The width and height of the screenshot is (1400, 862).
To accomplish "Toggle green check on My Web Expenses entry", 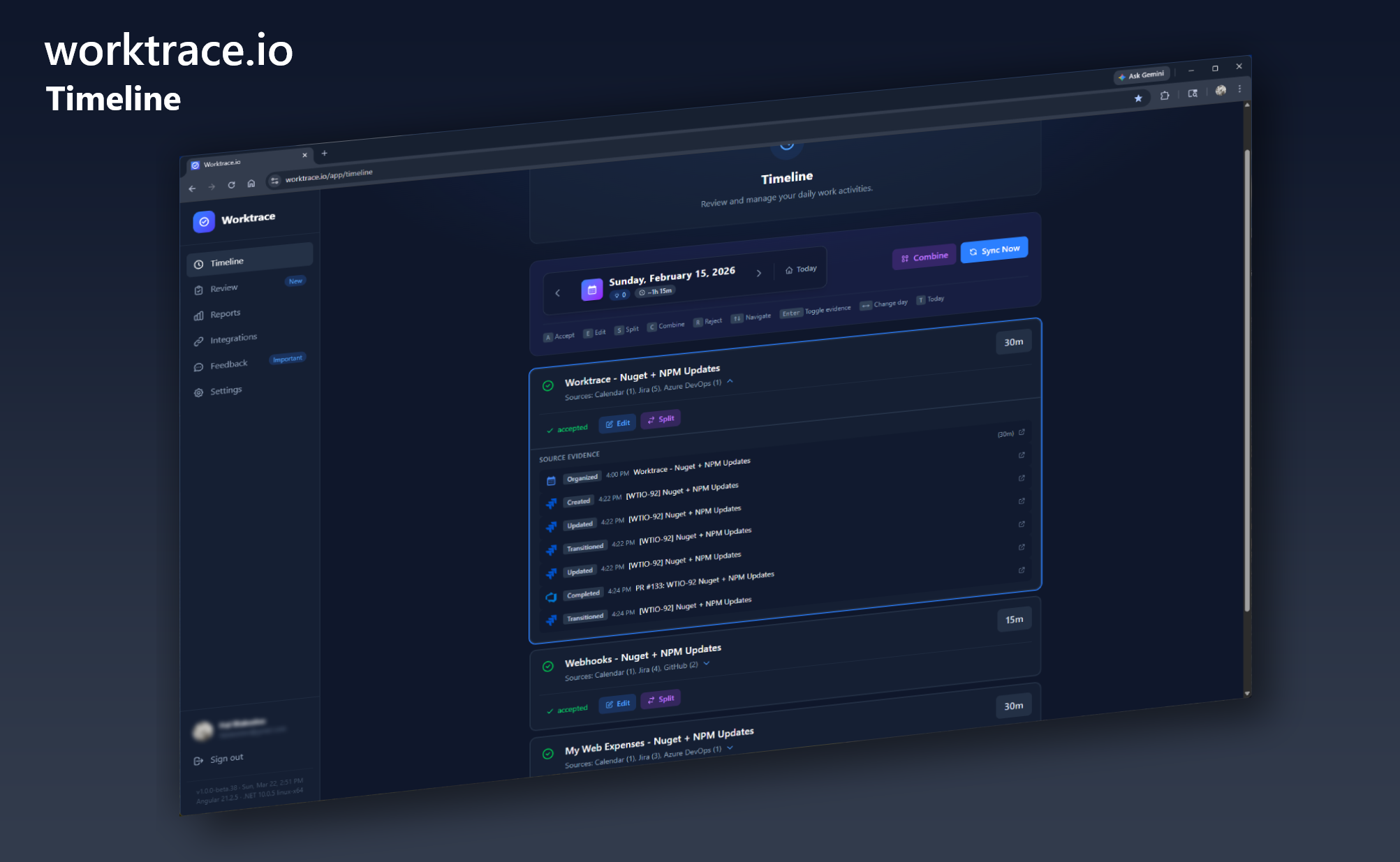I will click(x=548, y=753).
